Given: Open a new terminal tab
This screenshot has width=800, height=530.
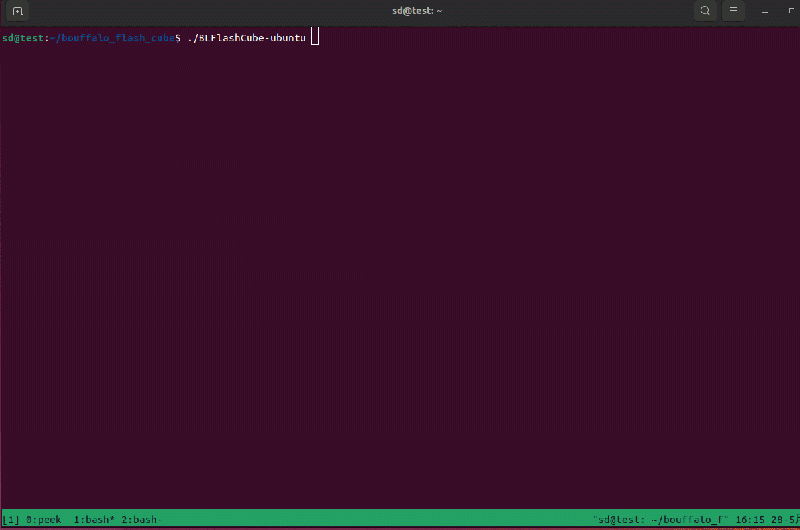Looking at the screenshot, I should point(17,11).
